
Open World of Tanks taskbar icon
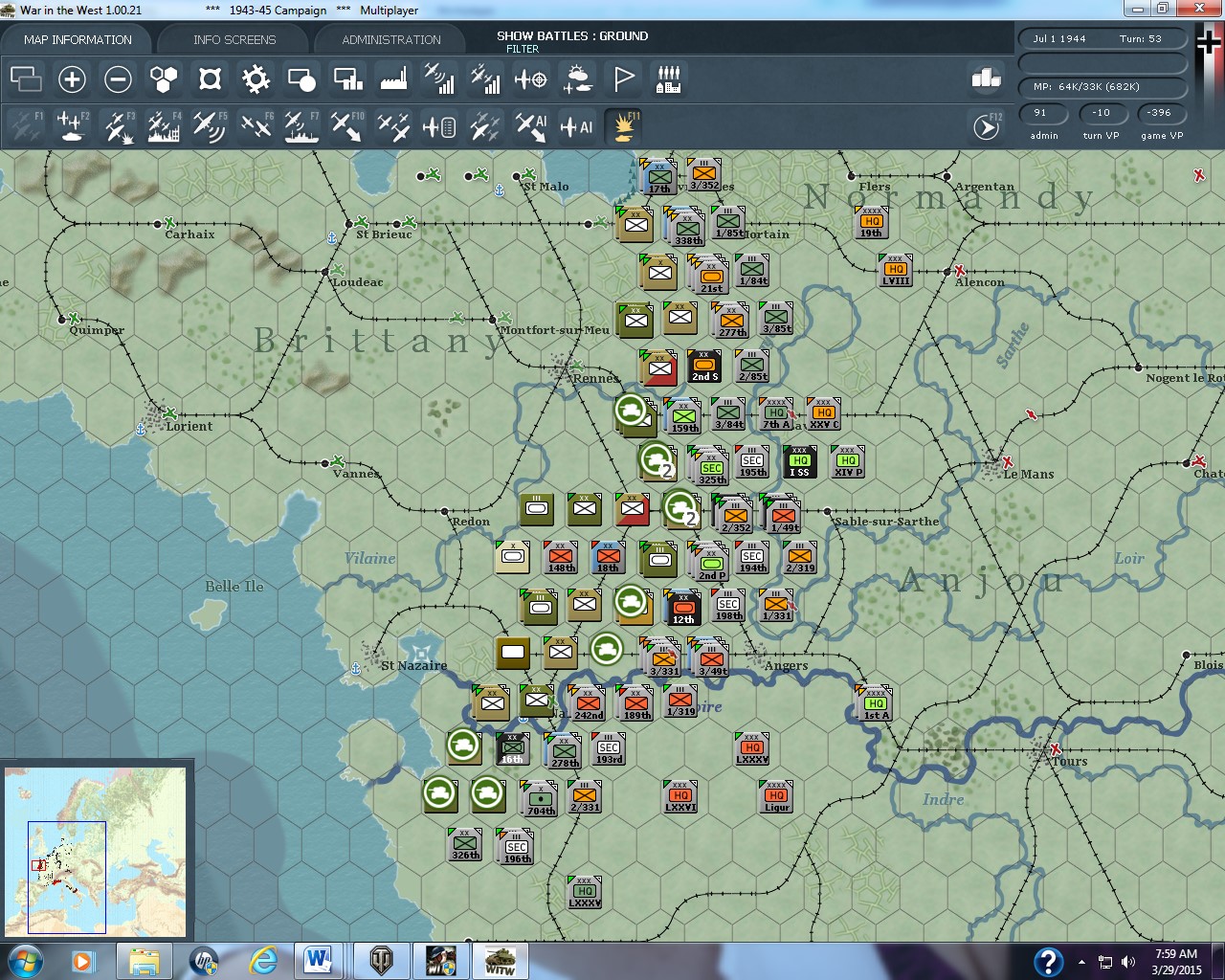tap(382, 961)
